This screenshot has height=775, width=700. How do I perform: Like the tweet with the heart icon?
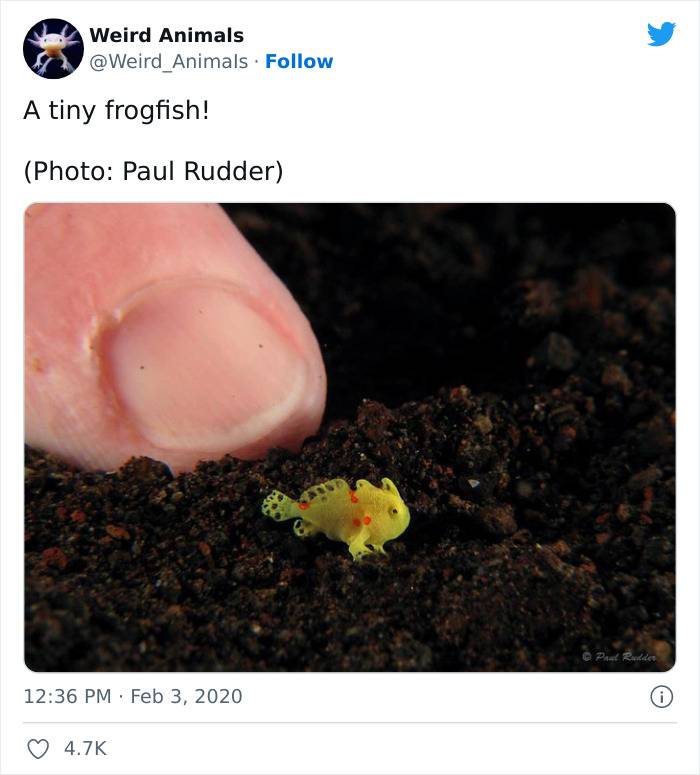pyautogui.click(x=38, y=748)
